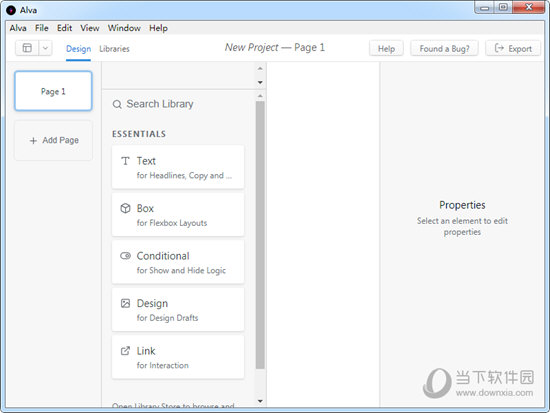The image size is (550, 413).
Task: Click 'for Show and Hide Logic' description
Action: point(181,271)
